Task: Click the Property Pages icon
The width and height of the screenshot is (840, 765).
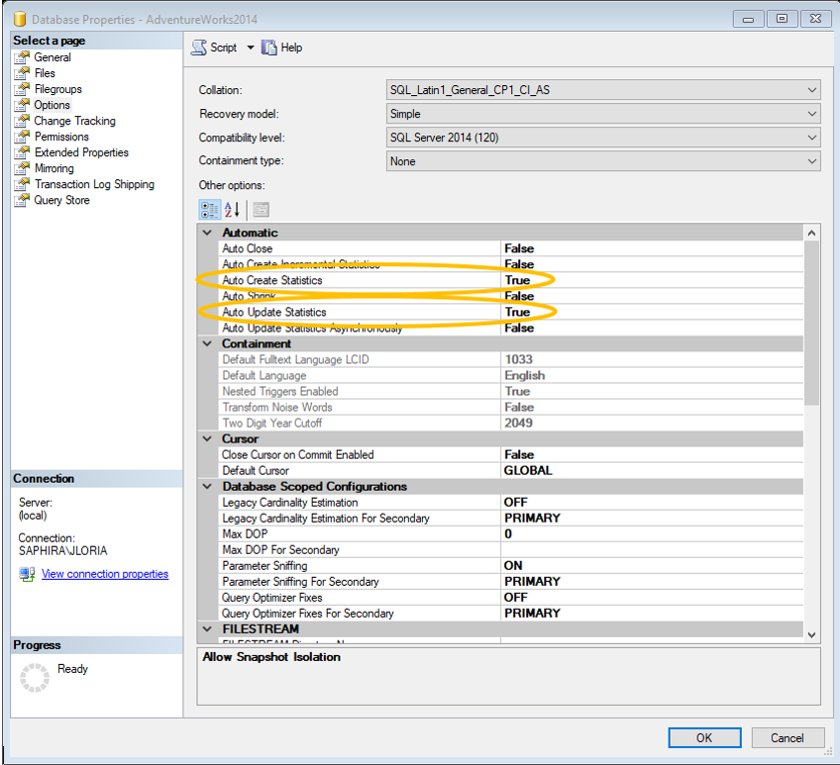Action: click(261, 209)
